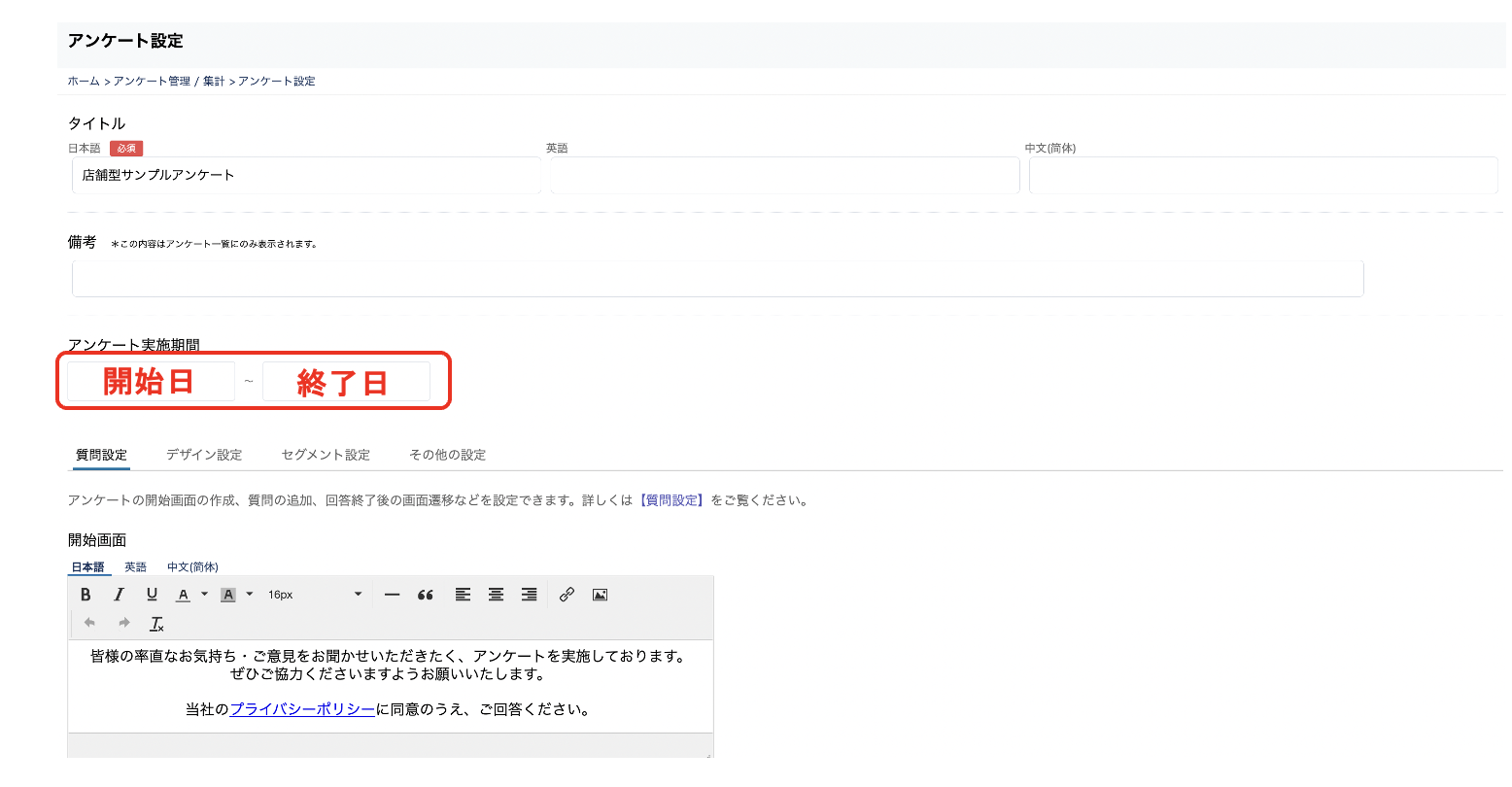Apply italic formatting in the editor

pos(119,594)
